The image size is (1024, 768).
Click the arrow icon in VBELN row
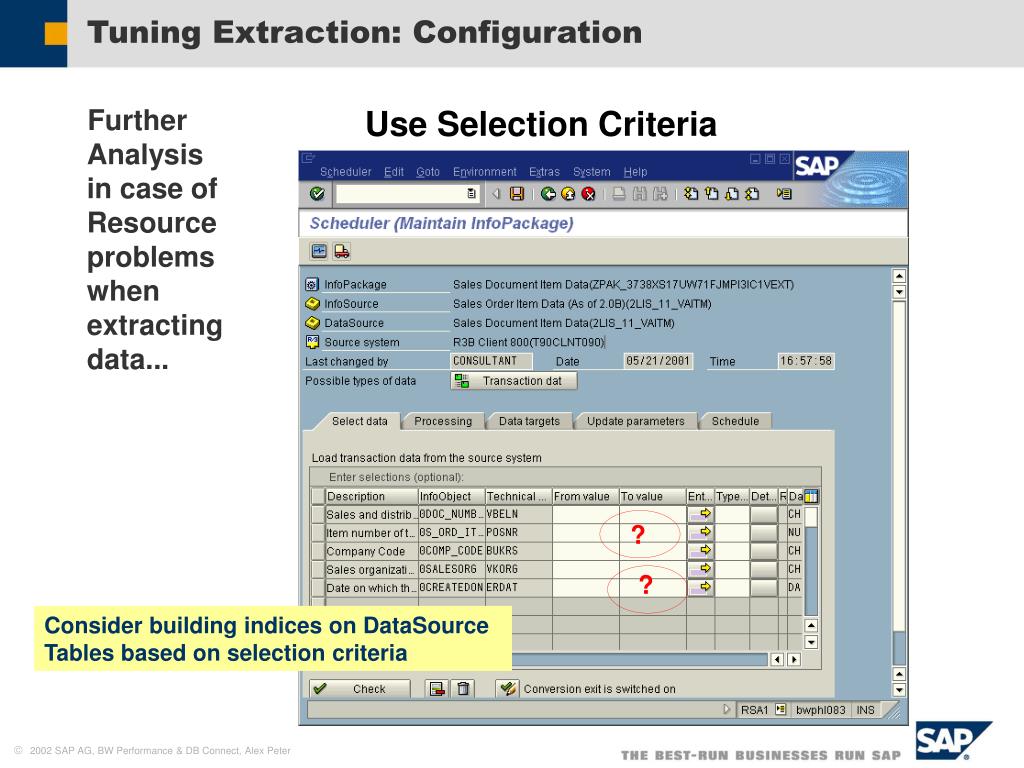tap(700, 515)
